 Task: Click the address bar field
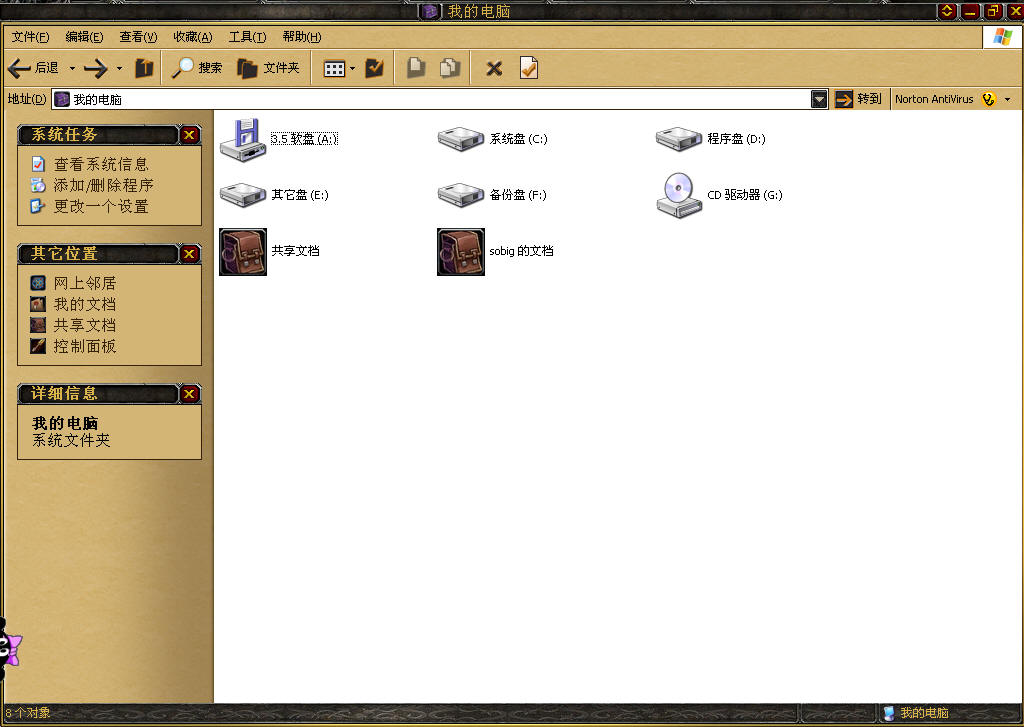(431, 99)
